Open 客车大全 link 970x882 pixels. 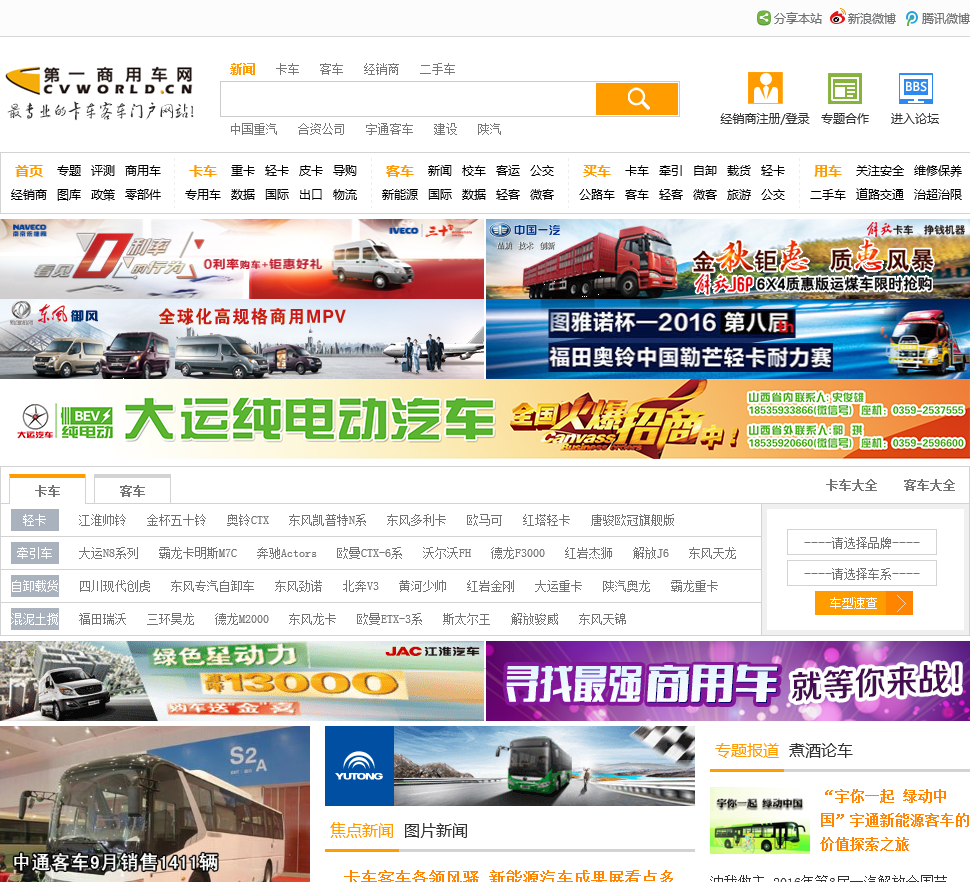coord(929,486)
